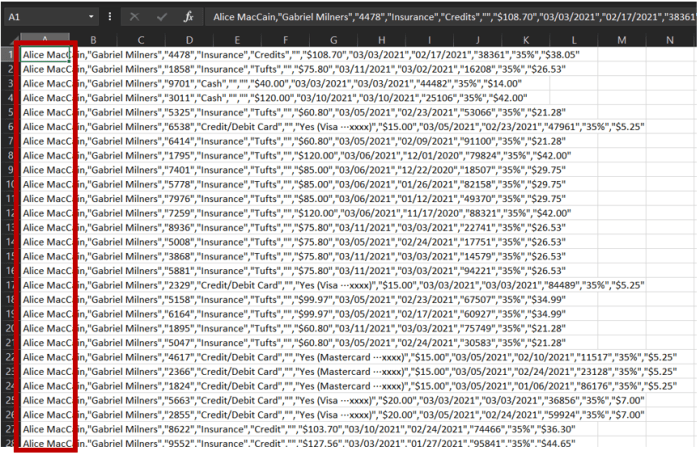Select column N header
The height and width of the screenshot is (455, 700).
670,40
